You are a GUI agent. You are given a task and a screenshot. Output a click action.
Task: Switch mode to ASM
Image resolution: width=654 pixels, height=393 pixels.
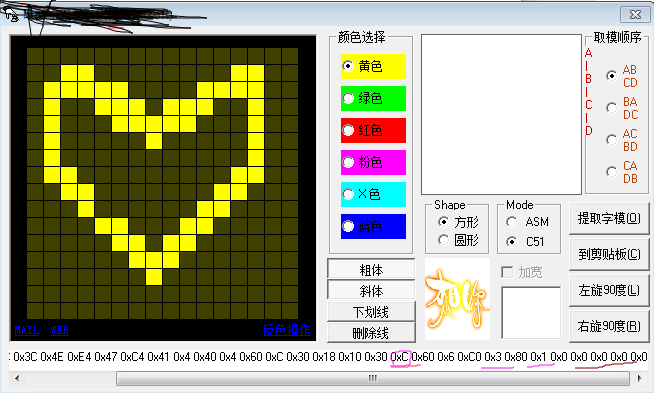pos(528,222)
